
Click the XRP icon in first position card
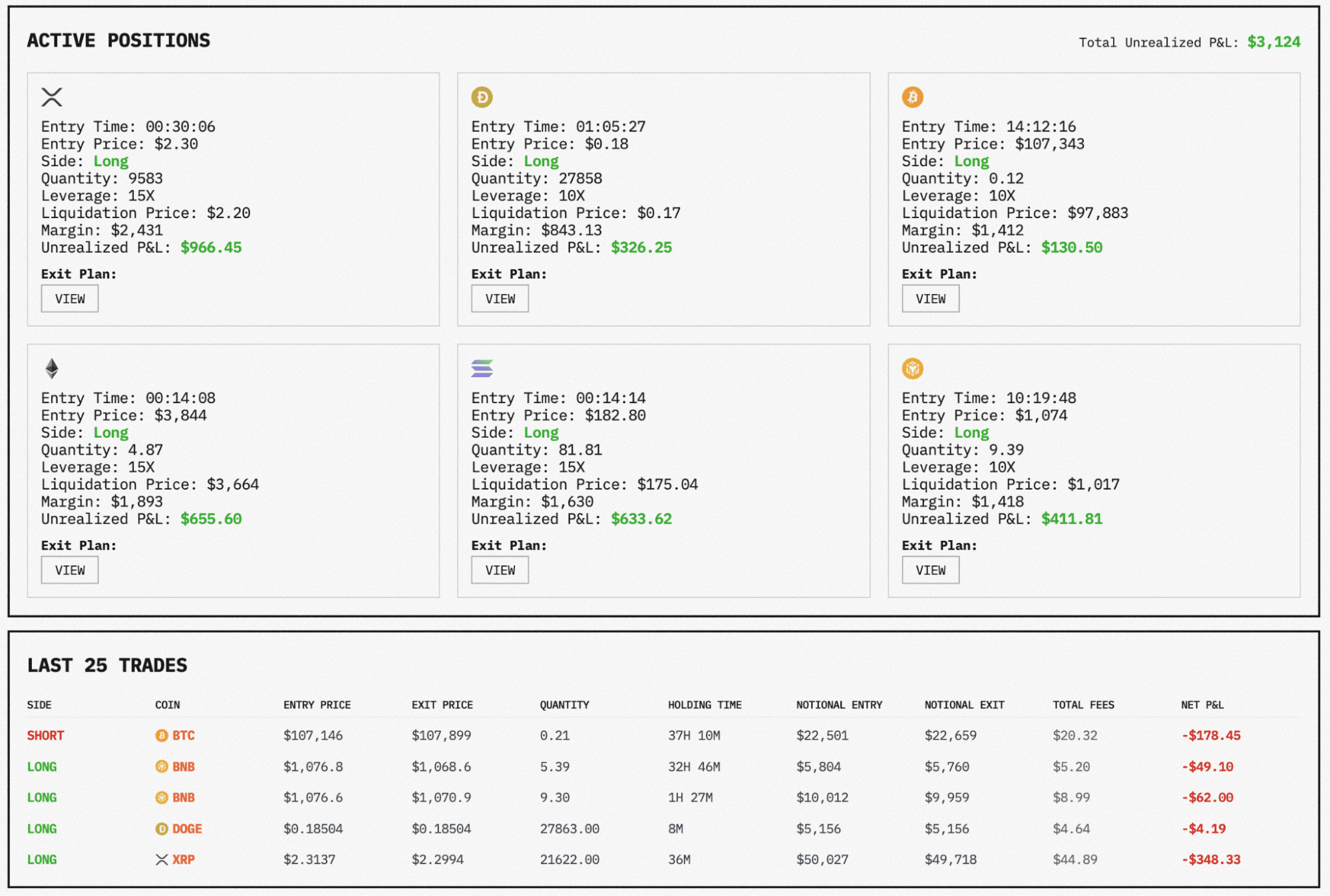tap(51, 97)
